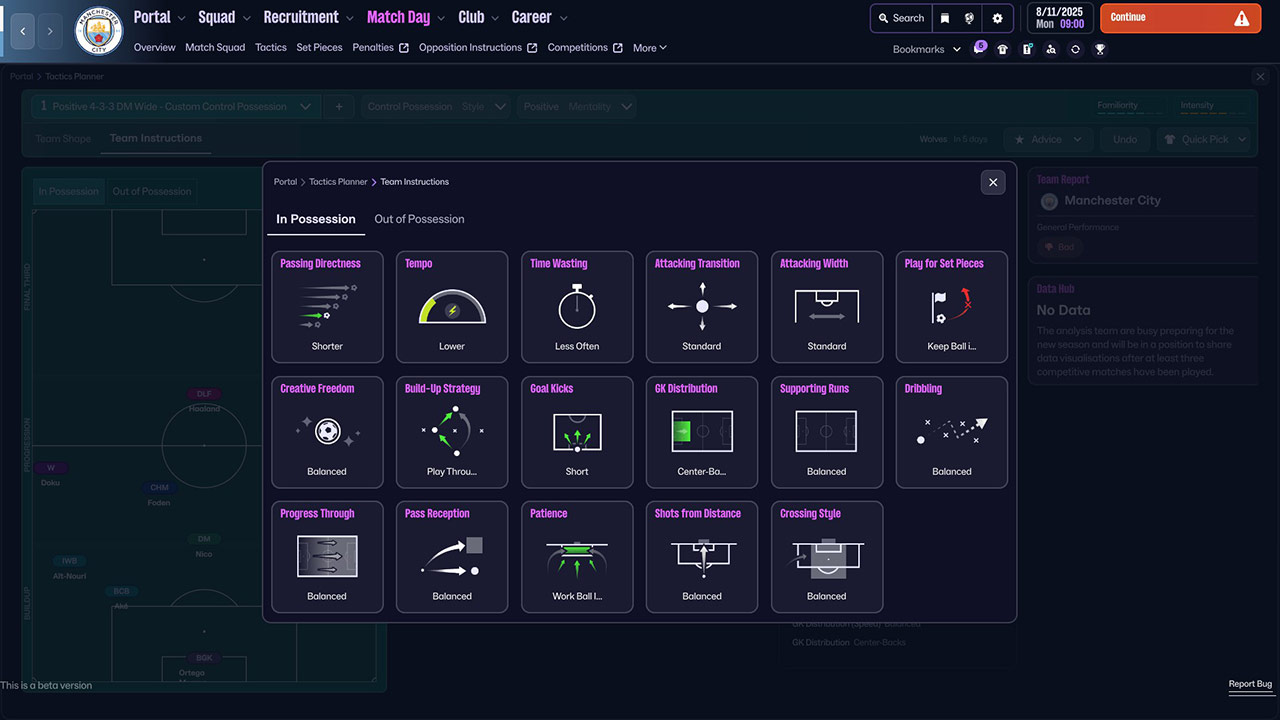
Task: Open the Time Wasting stopwatch tile
Action: point(577,306)
